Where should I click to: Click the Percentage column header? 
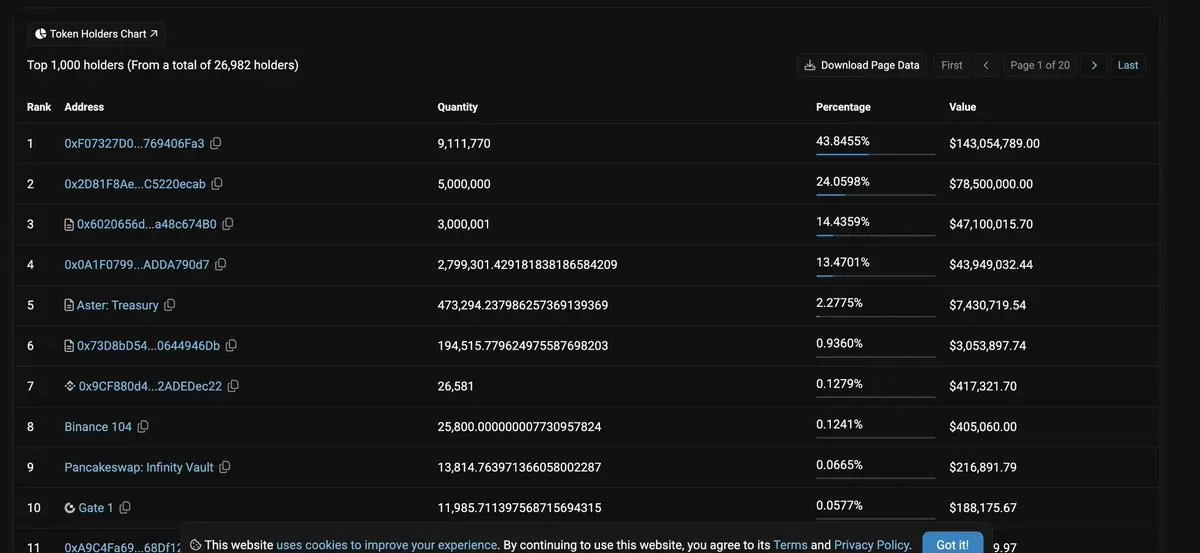tap(843, 107)
